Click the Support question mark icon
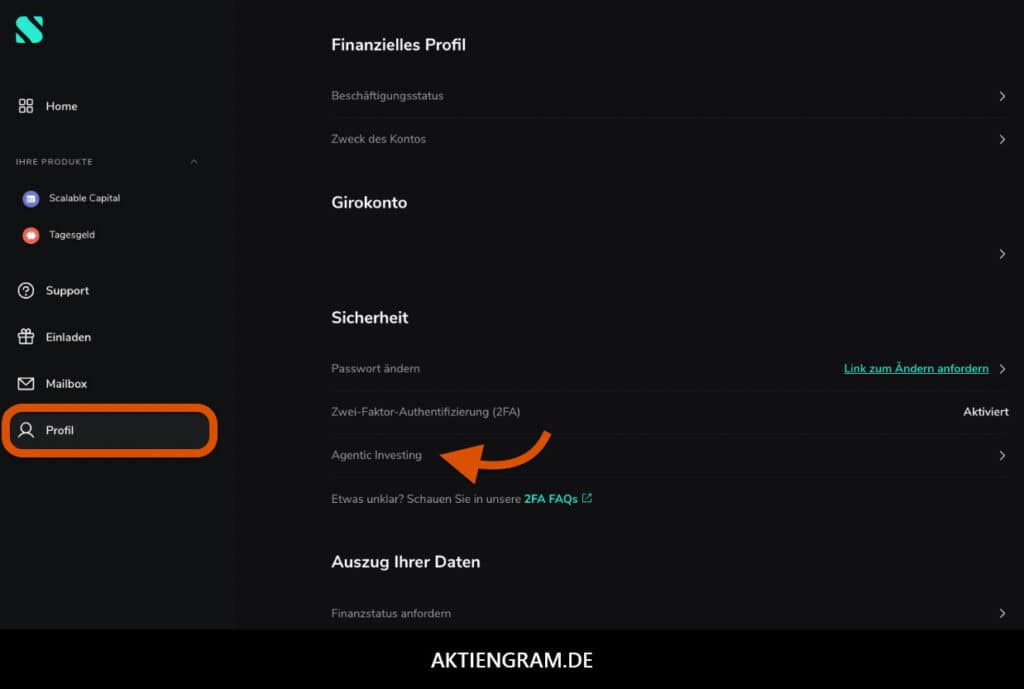This screenshot has width=1024, height=689. (25, 291)
